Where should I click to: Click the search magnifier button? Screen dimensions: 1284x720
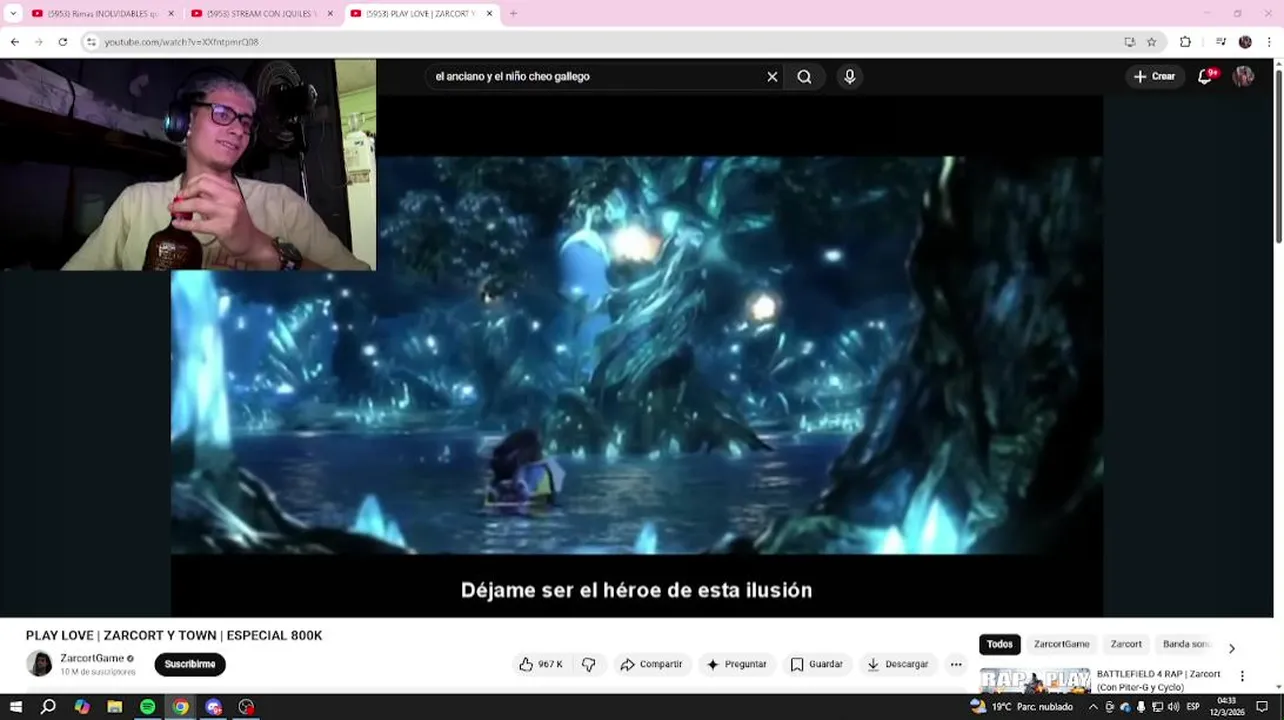tap(804, 77)
